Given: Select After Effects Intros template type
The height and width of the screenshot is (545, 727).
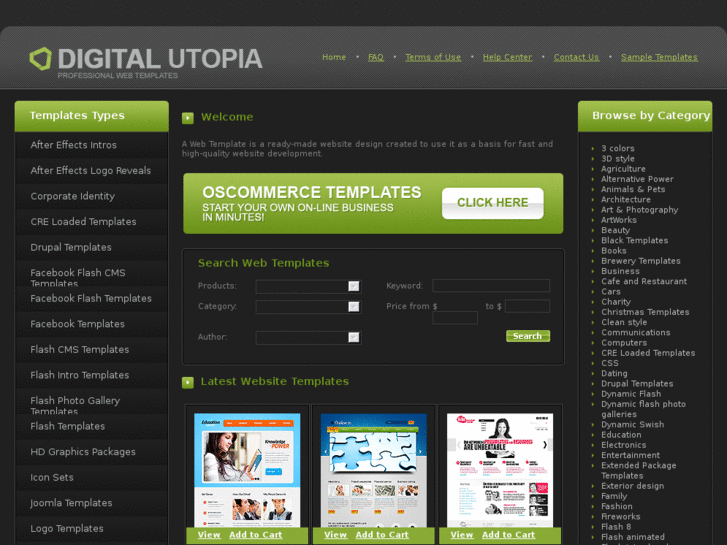Looking at the screenshot, I should point(73,145).
